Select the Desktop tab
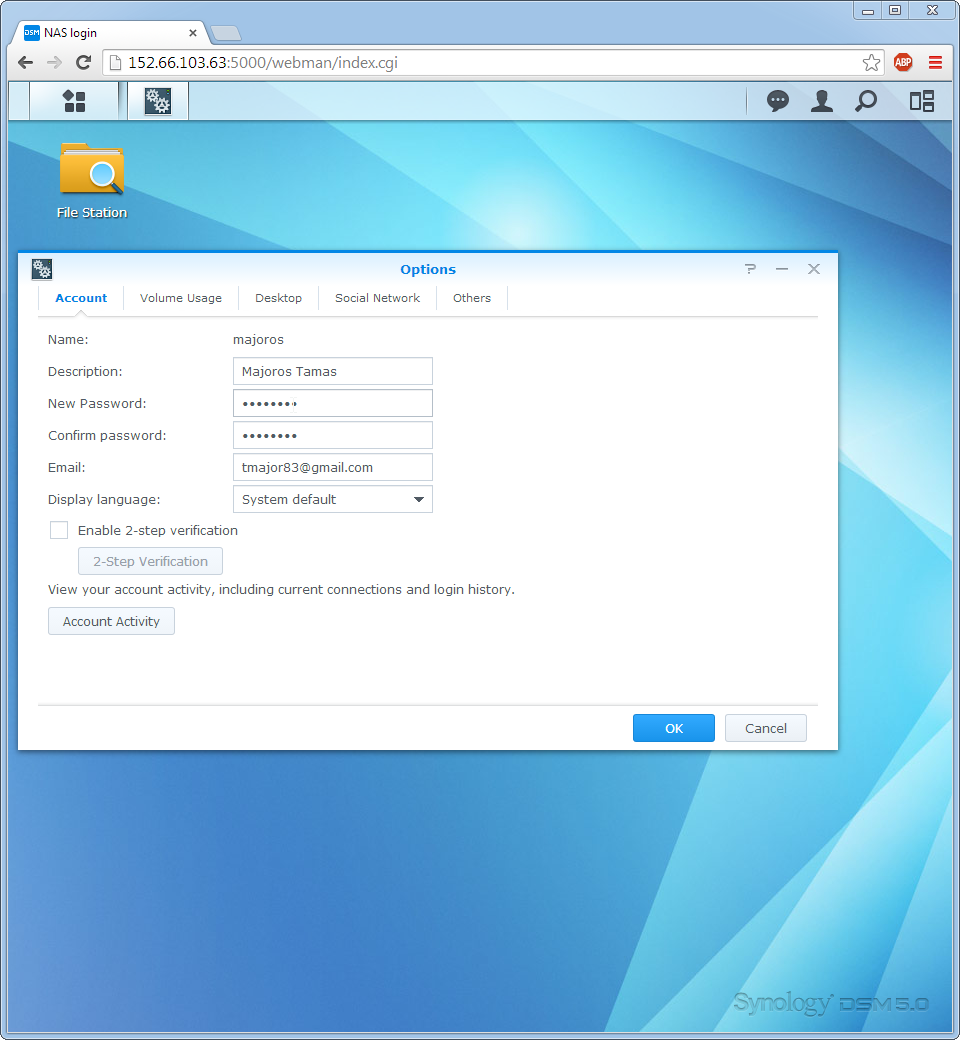The height and width of the screenshot is (1040, 960). click(x=278, y=298)
